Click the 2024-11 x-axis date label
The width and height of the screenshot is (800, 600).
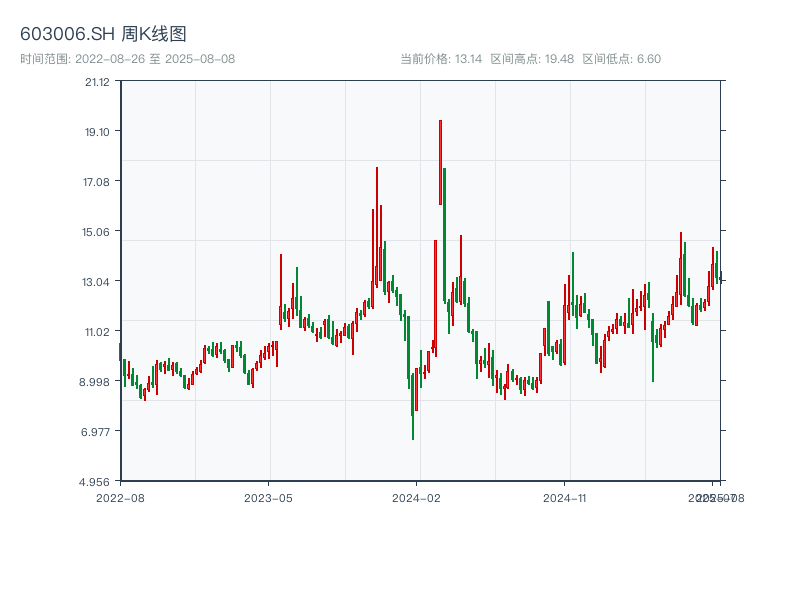pyautogui.click(x=566, y=497)
